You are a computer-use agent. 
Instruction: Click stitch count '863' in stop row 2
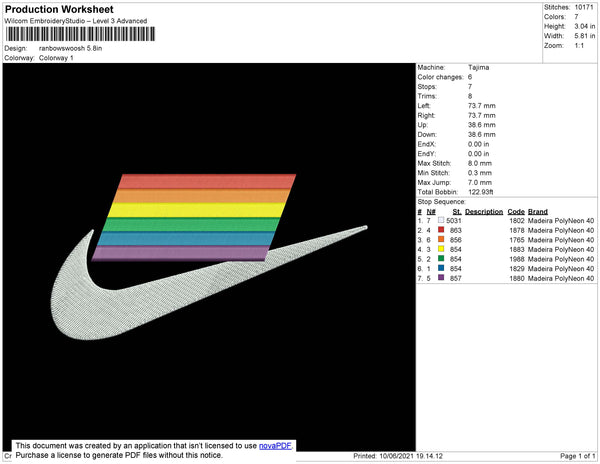click(456, 230)
